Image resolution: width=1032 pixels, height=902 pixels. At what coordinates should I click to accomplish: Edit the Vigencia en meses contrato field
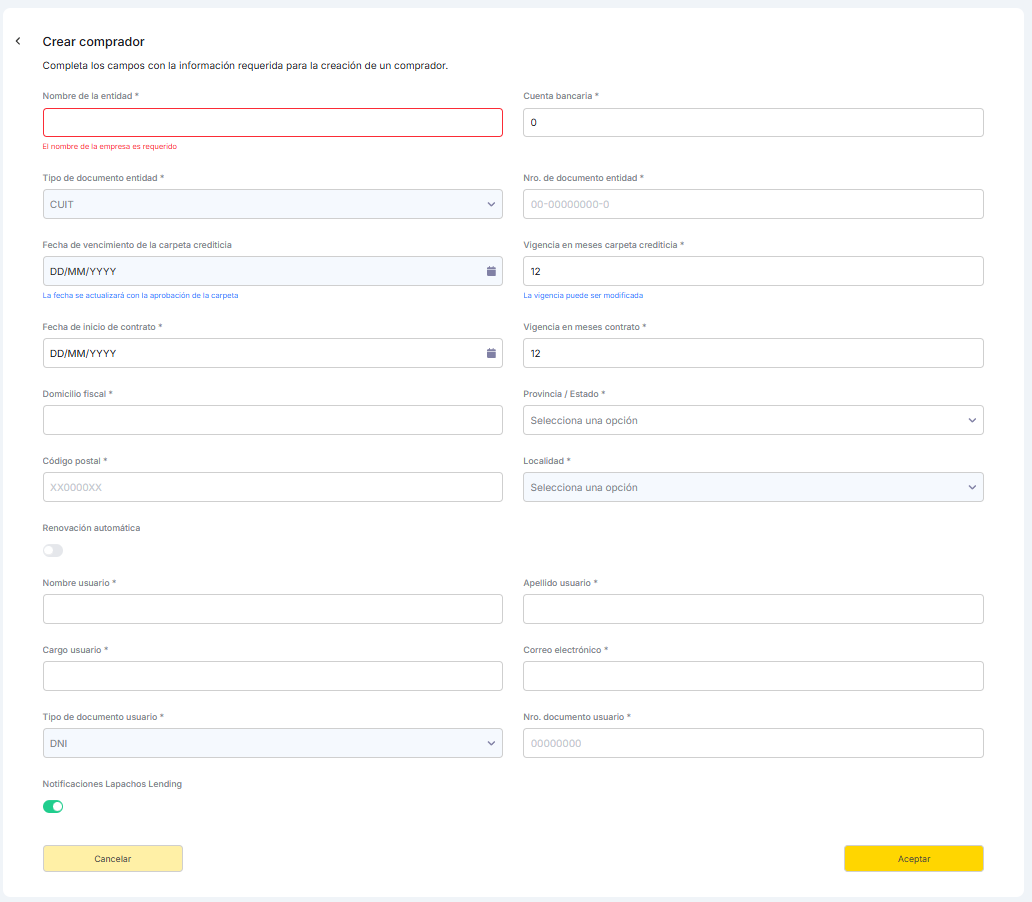[752, 353]
